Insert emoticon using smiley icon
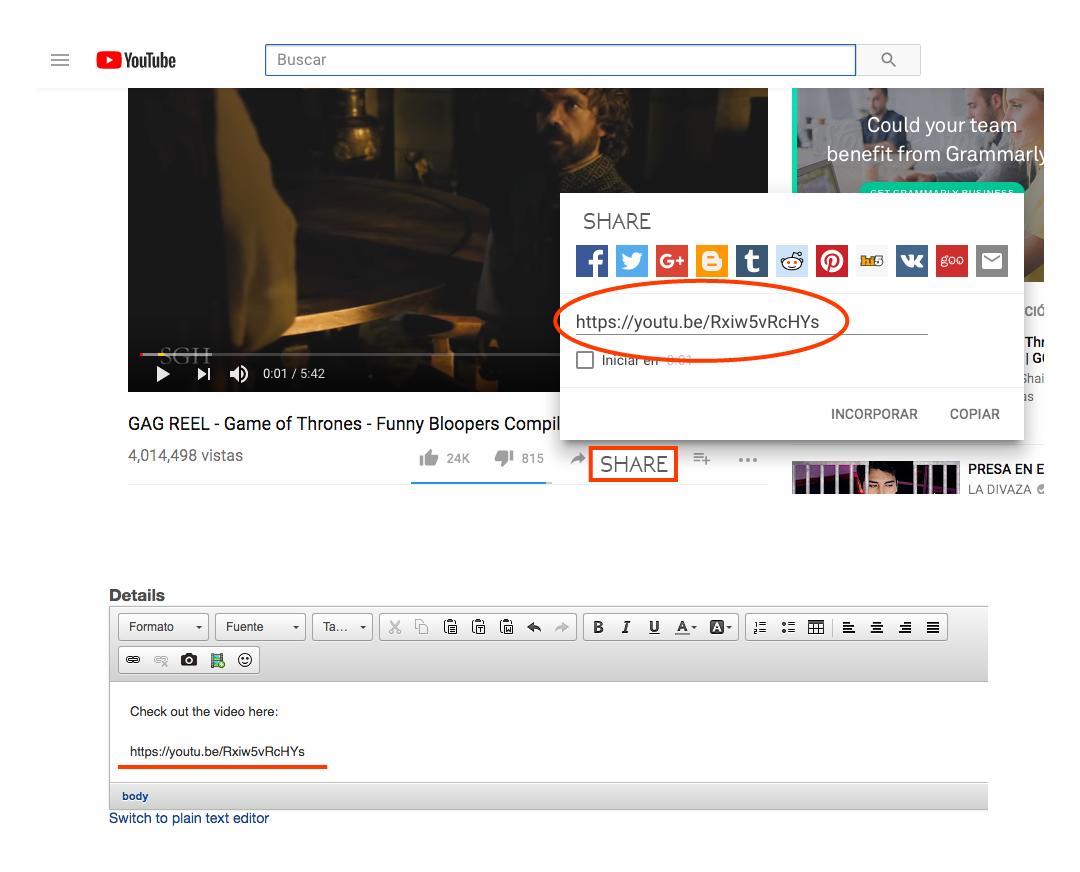1080x872 pixels. tap(245, 660)
